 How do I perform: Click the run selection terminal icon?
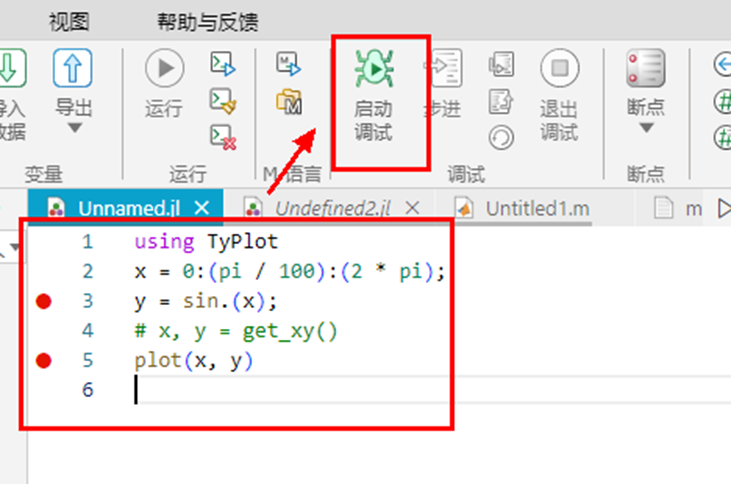click(223, 64)
